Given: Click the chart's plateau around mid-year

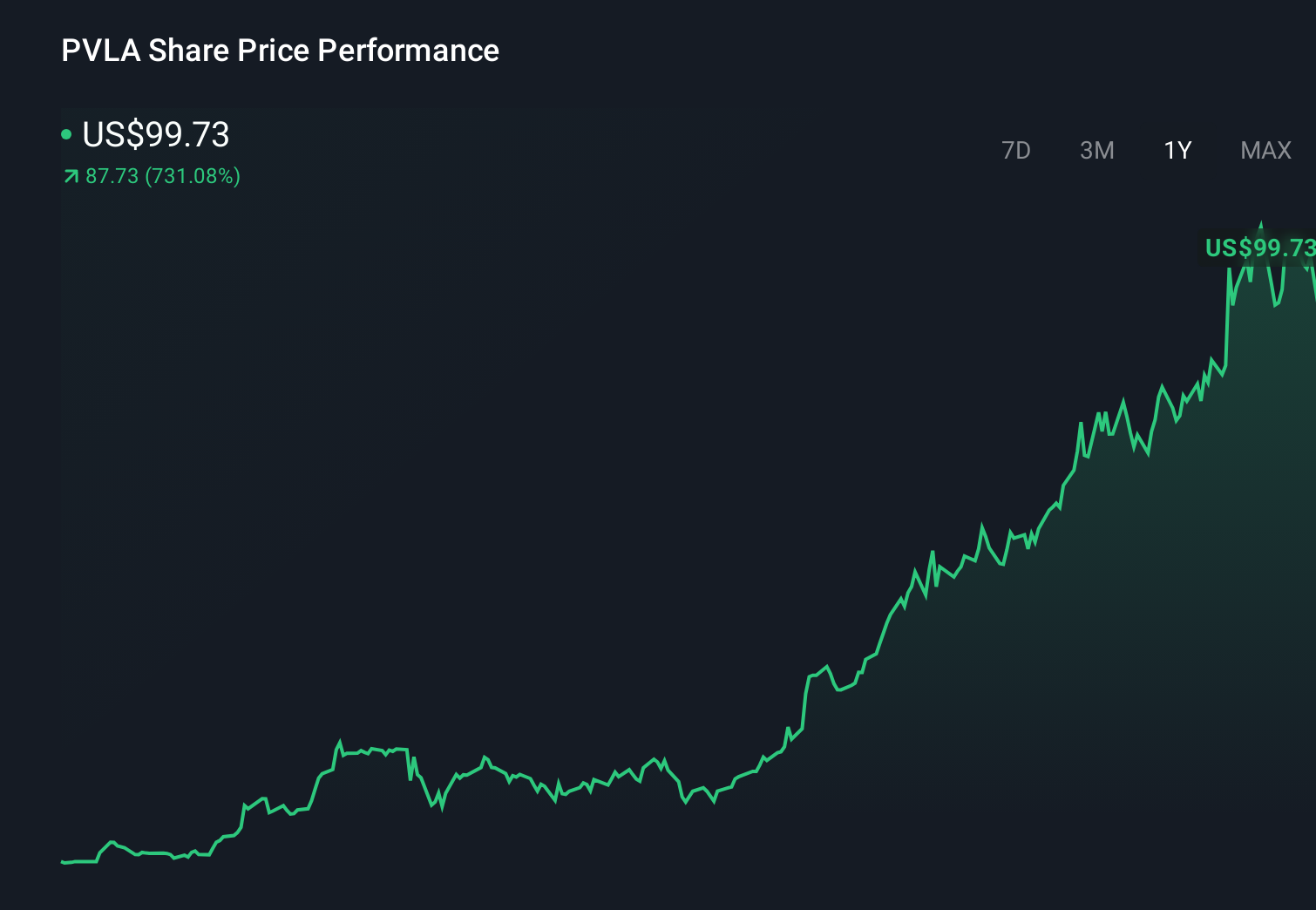Looking at the screenshot, I should tap(375, 751).
